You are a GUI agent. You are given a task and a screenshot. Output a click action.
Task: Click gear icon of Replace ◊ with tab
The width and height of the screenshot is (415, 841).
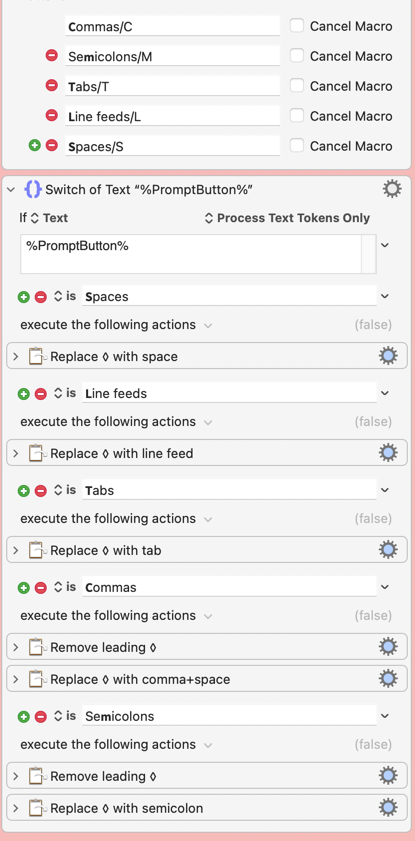click(x=388, y=550)
